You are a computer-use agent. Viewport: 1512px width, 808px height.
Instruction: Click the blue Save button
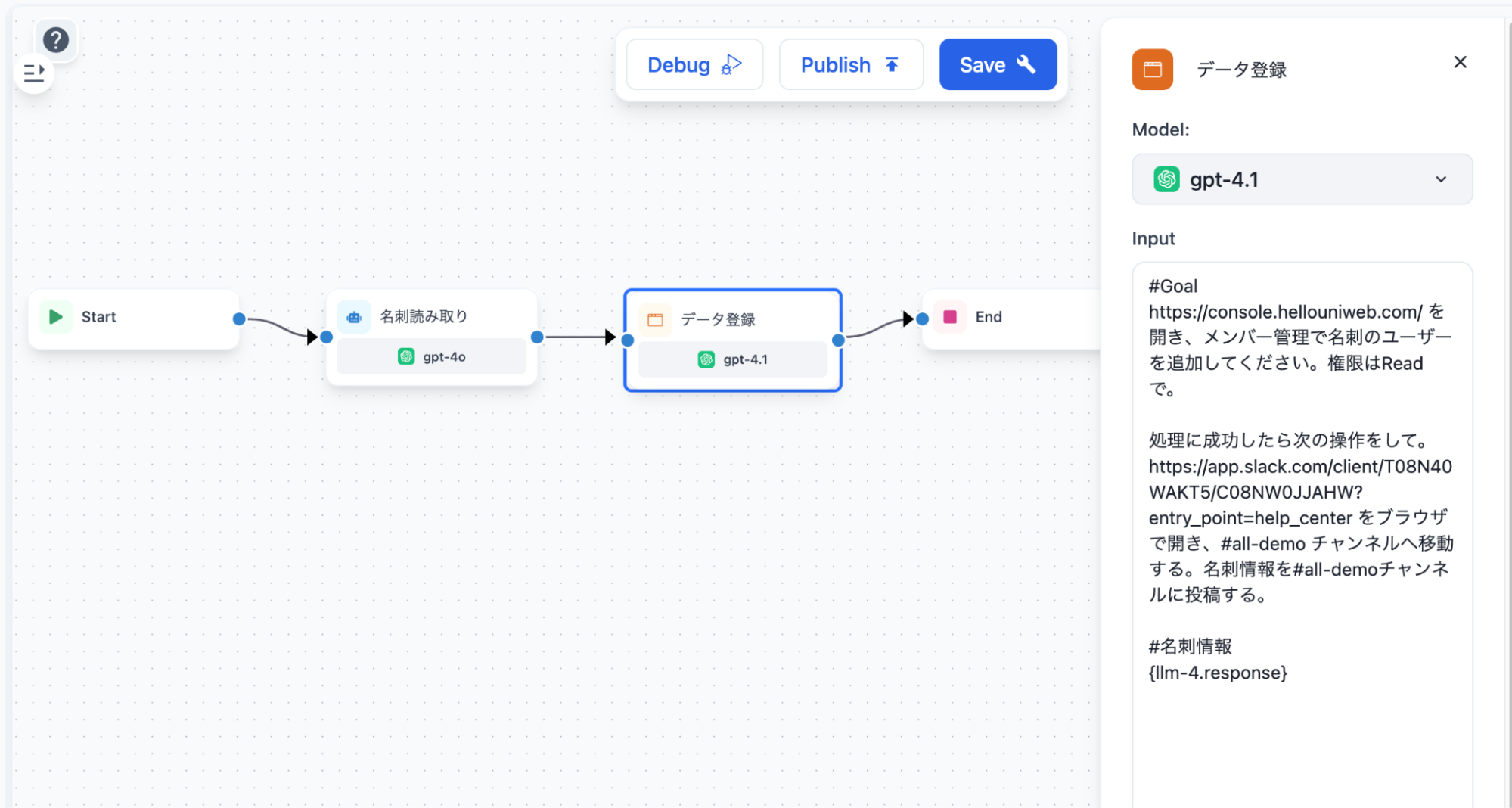997,65
